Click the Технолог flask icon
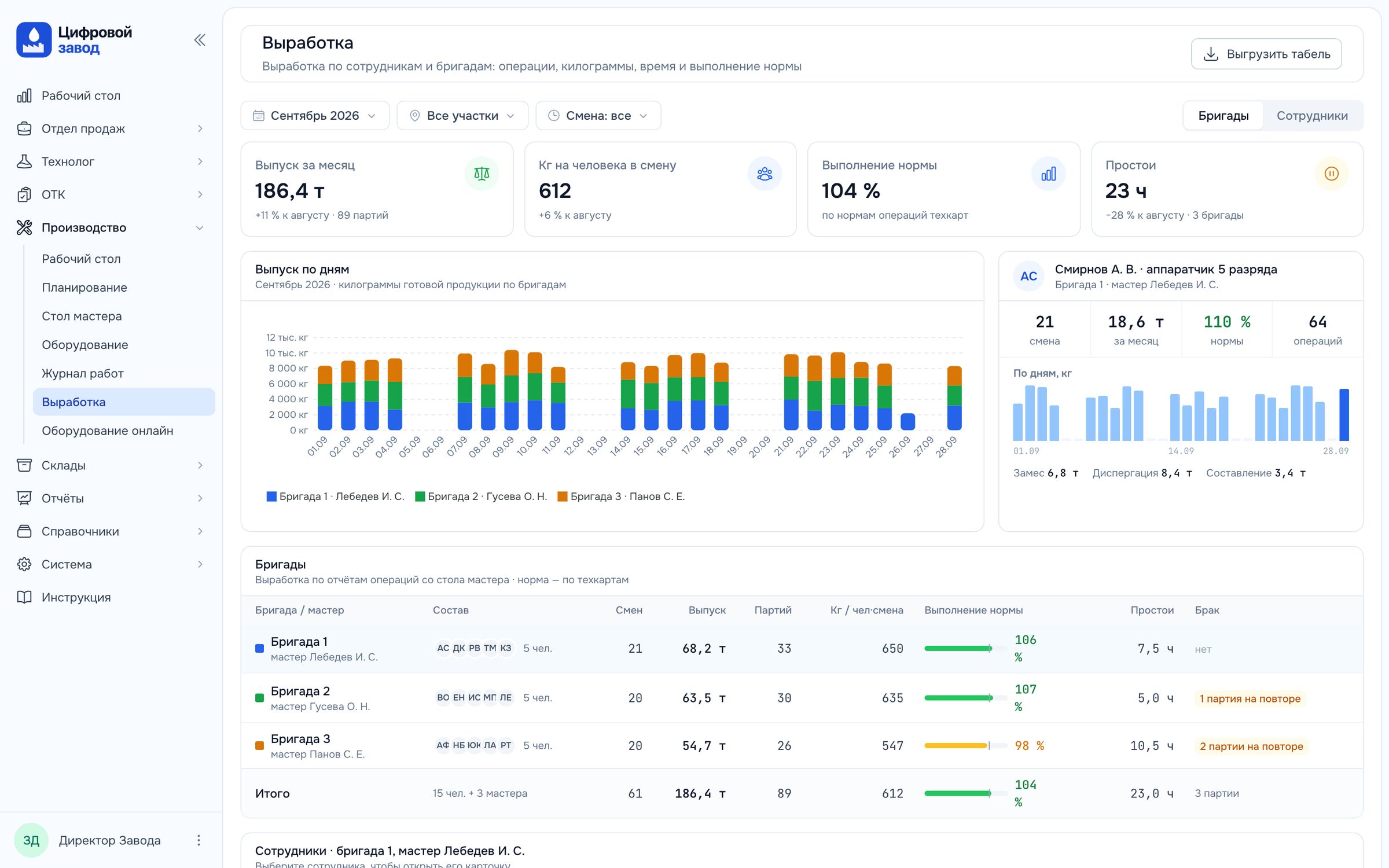This screenshot has height=868, width=1389. 24,161
